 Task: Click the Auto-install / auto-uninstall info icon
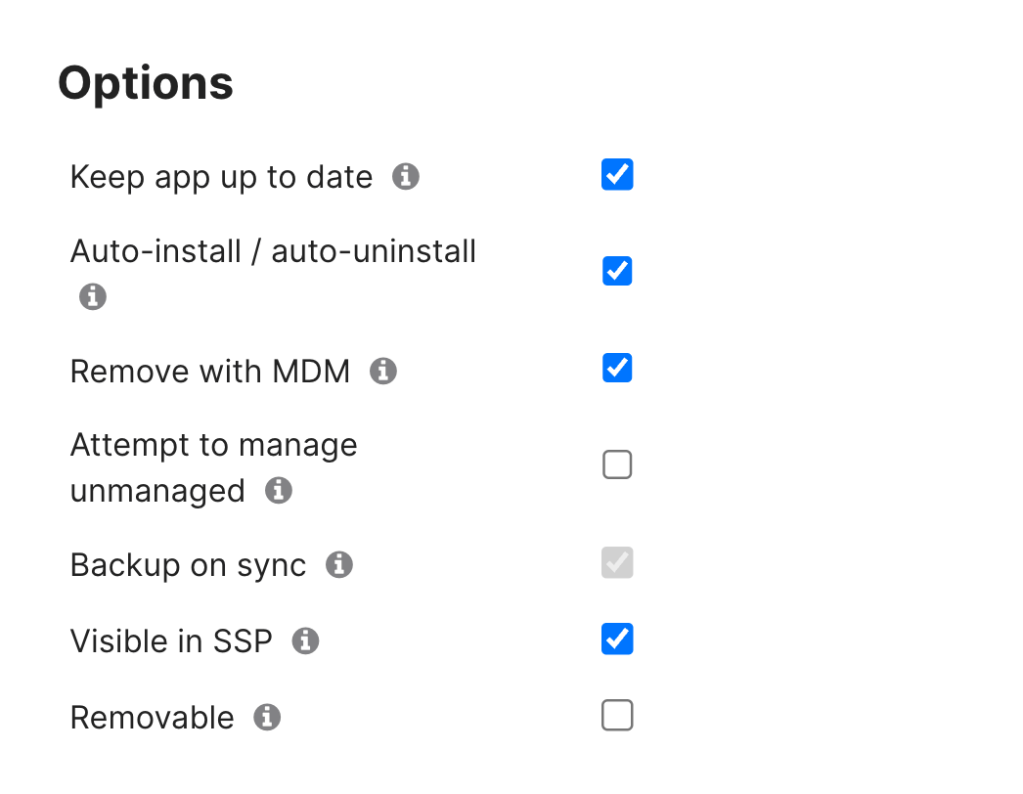pos(93,297)
